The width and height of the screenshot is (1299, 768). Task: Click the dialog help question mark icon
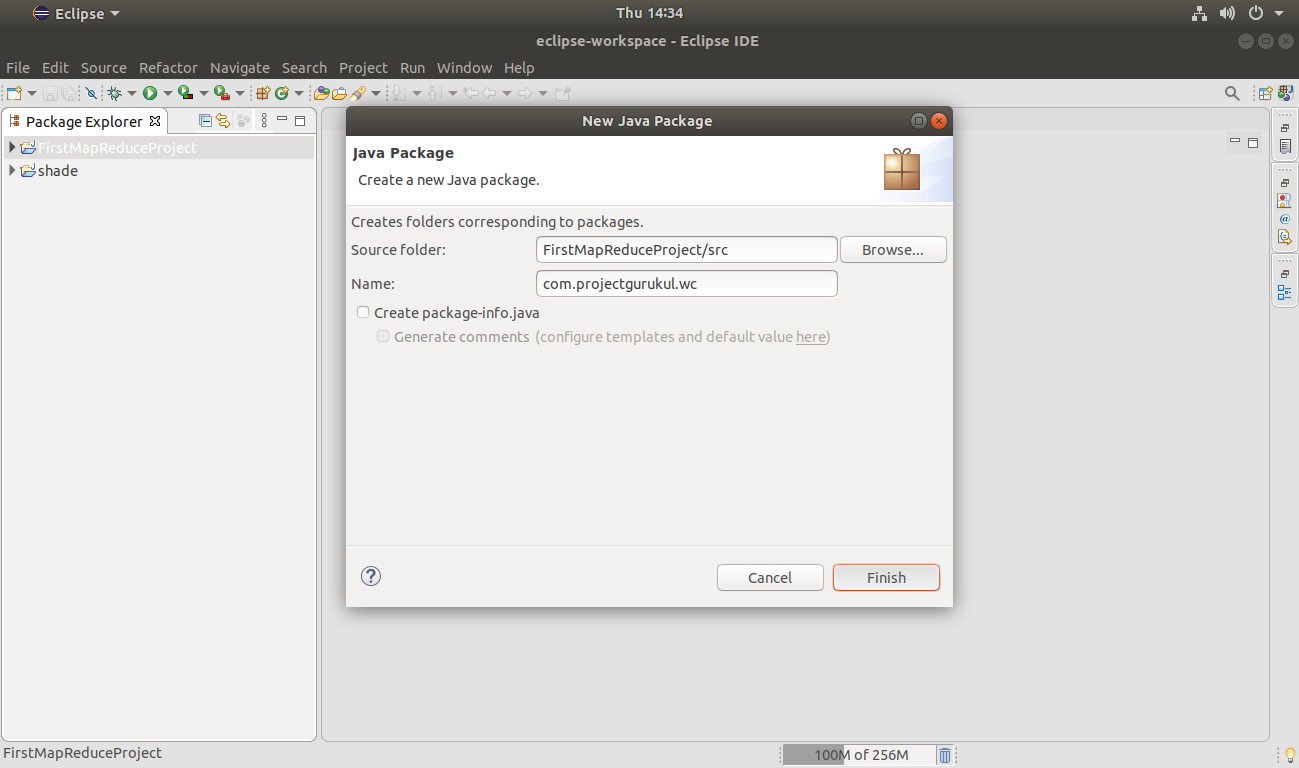coord(371,576)
